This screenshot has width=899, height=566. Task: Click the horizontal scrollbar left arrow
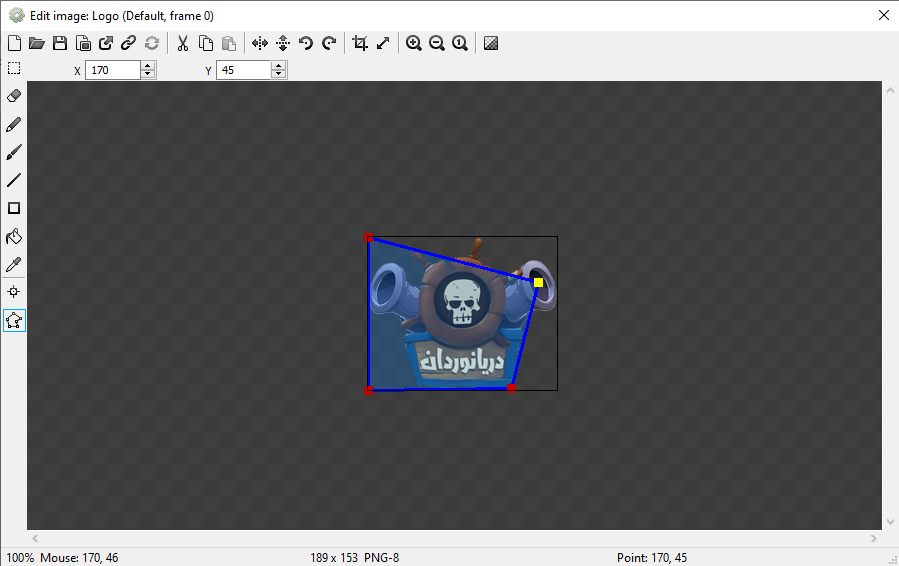pyautogui.click(x=36, y=538)
